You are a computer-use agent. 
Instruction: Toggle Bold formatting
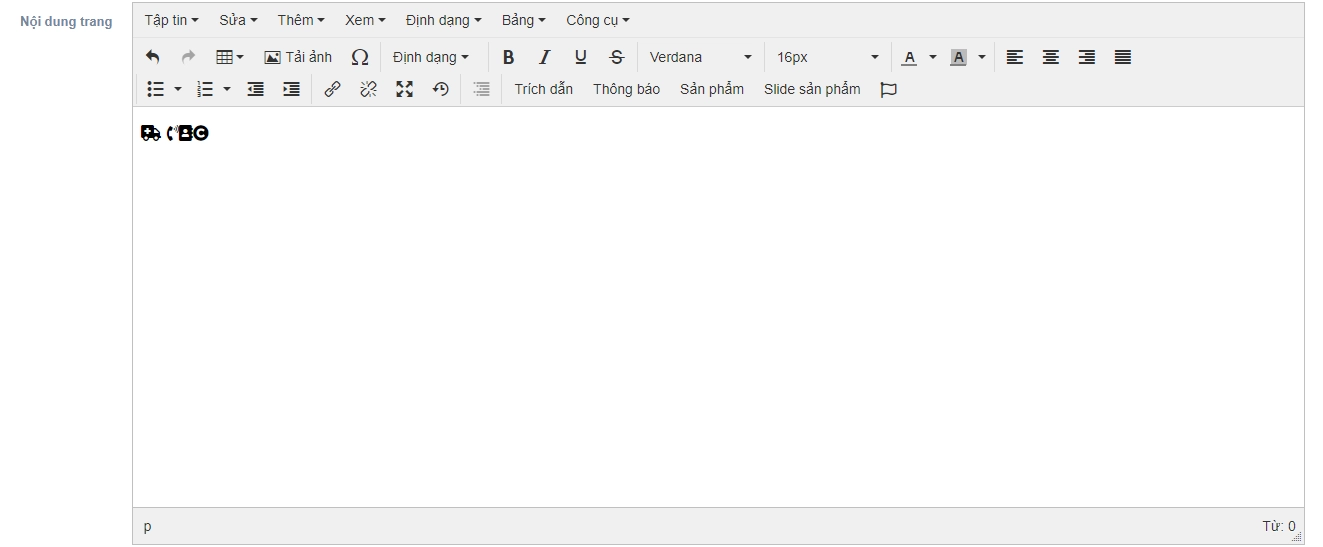[508, 57]
